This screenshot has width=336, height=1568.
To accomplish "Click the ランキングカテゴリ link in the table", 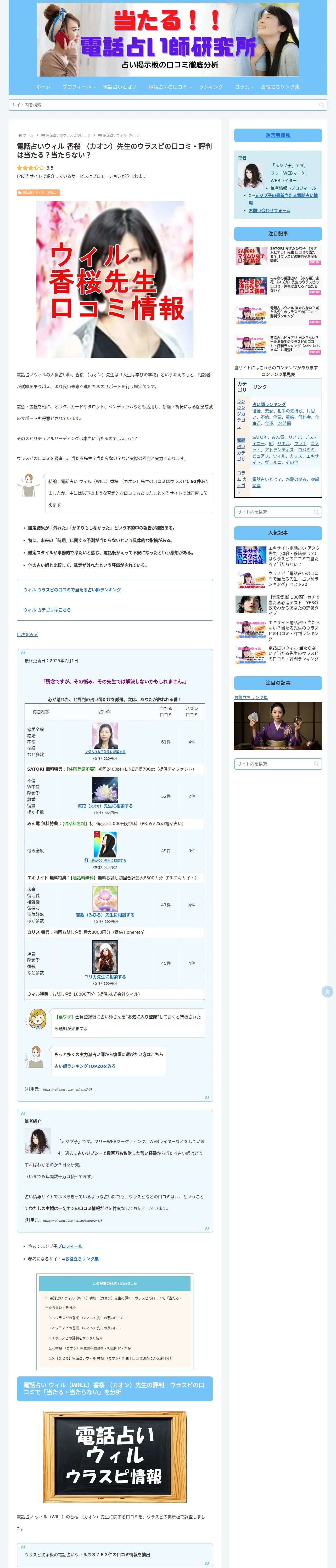I will (x=241, y=414).
